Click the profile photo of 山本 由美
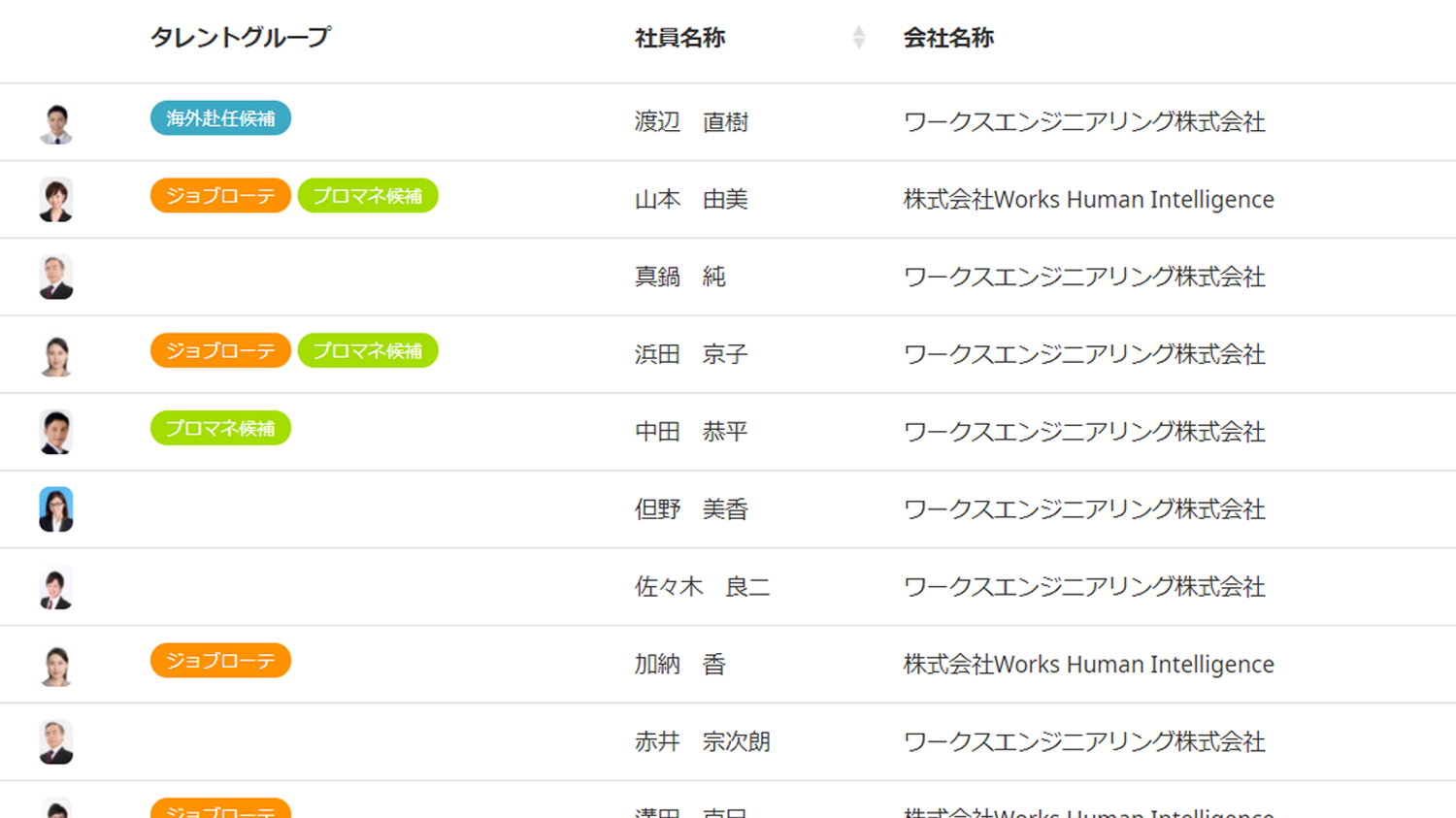 [56, 200]
